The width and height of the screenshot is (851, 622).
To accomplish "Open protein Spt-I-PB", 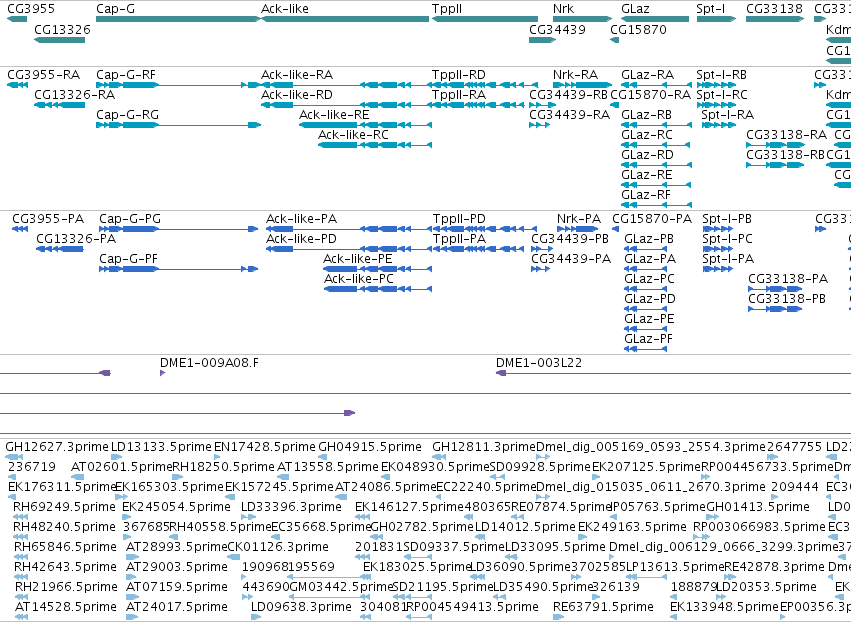I will [x=717, y=229].
